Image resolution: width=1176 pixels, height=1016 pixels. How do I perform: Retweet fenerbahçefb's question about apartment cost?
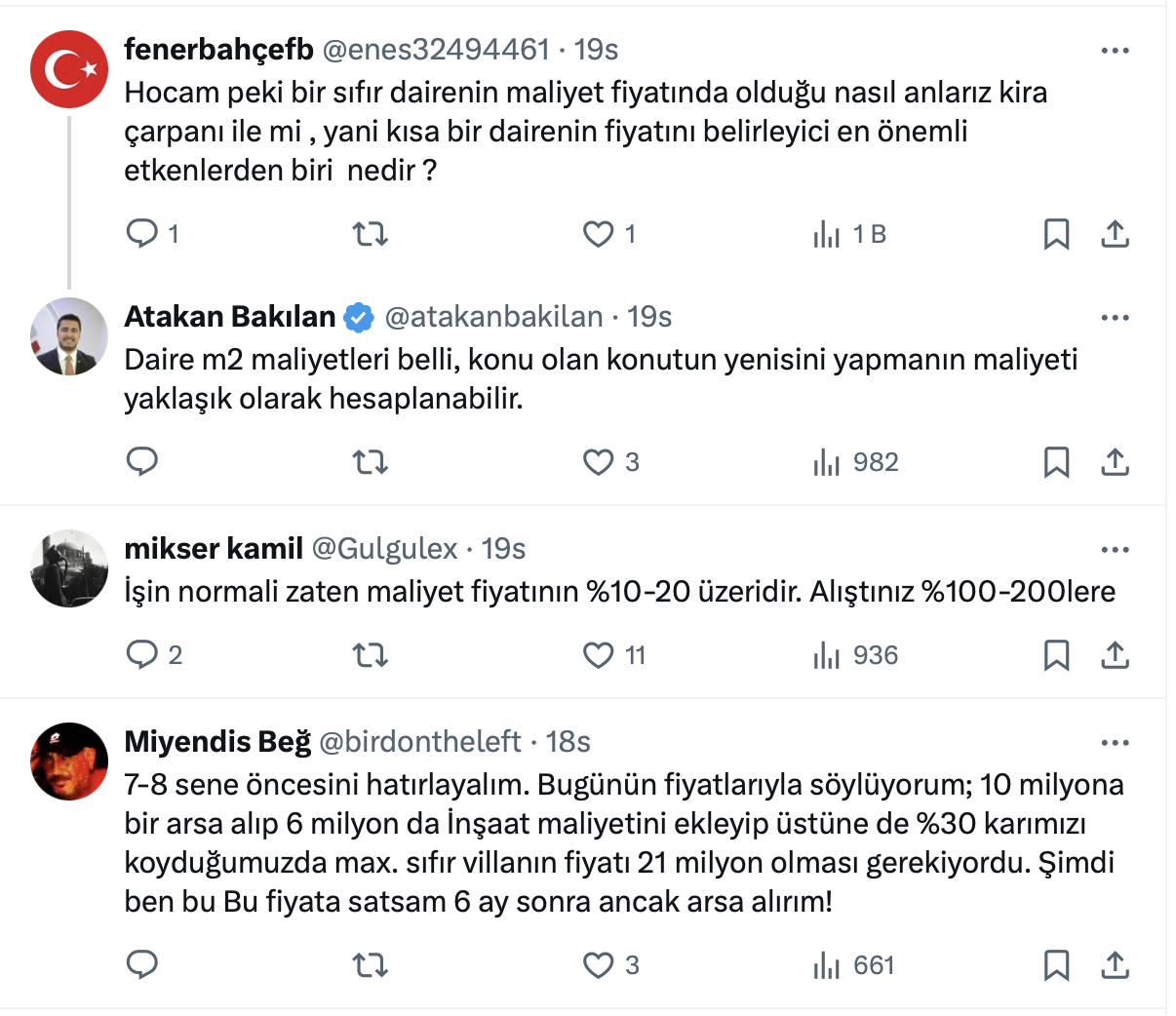370,234
